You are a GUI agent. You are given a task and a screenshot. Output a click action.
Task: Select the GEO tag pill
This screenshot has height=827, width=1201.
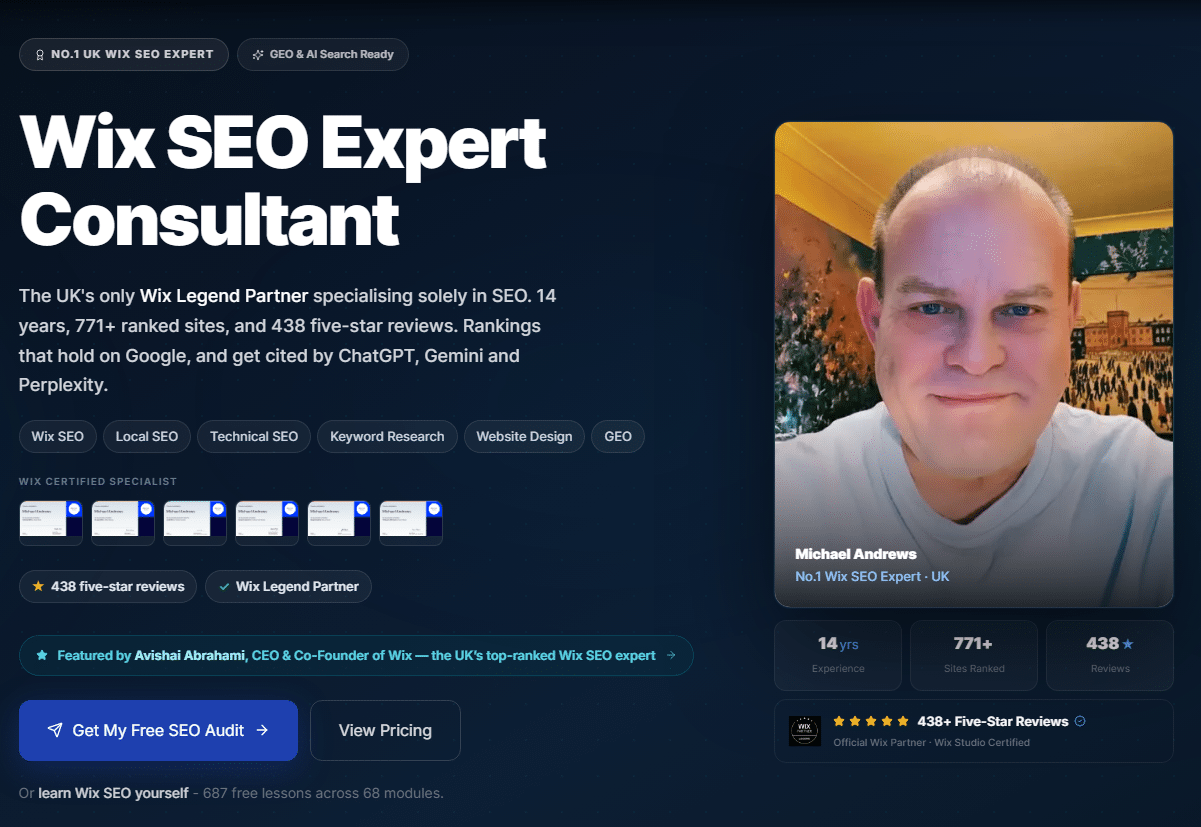coord(618,436)
